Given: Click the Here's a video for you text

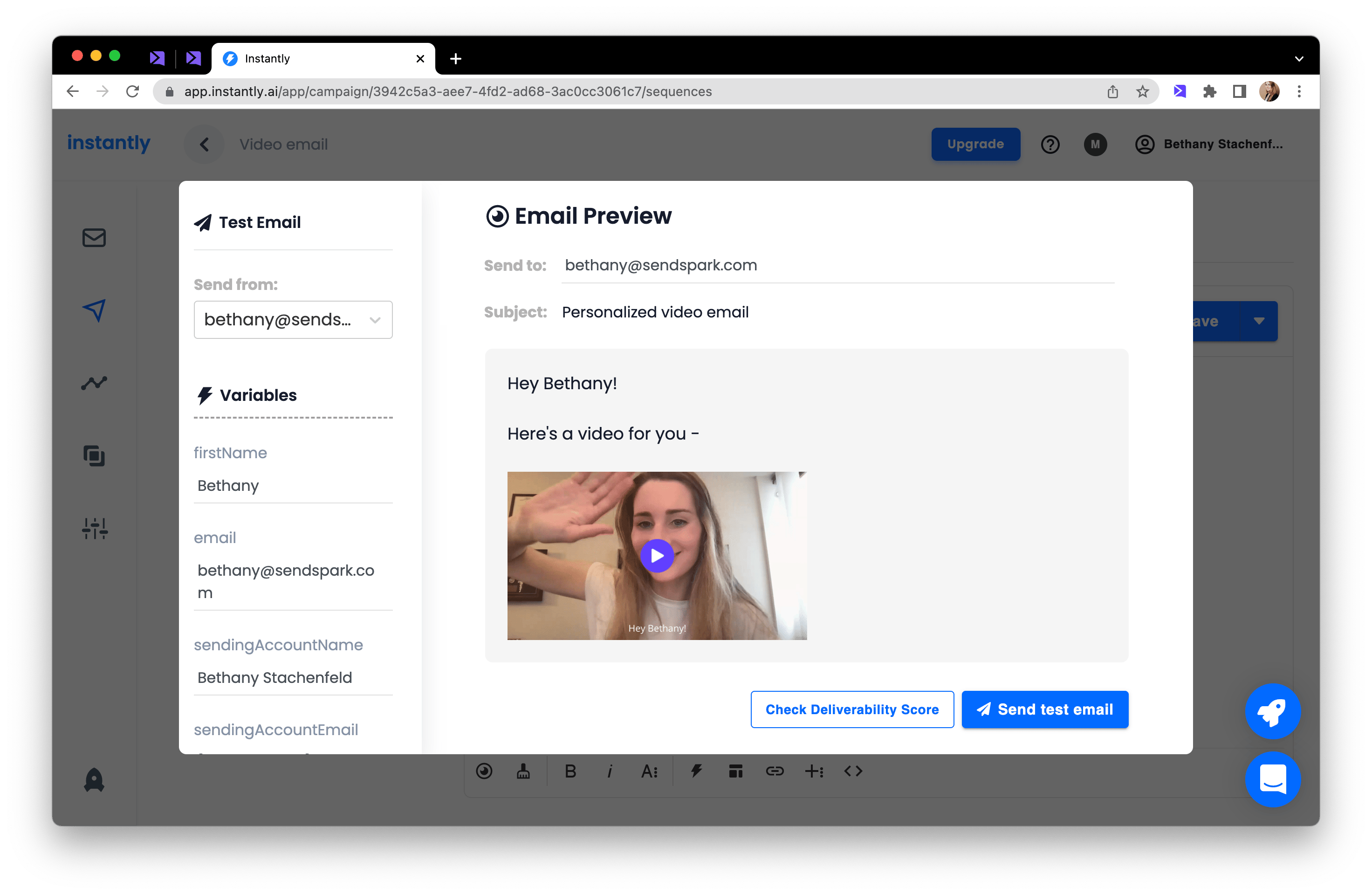Looking at the screenshot, I should [603, 434].
